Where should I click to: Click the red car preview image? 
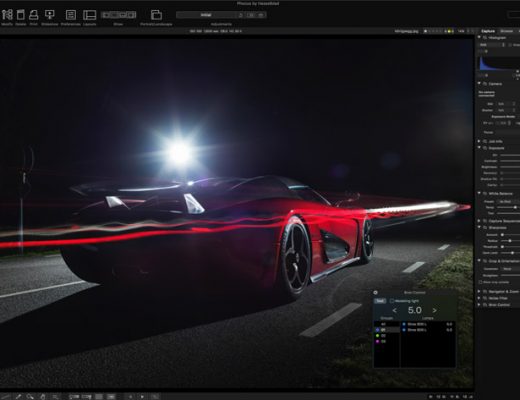pos(236,213)
